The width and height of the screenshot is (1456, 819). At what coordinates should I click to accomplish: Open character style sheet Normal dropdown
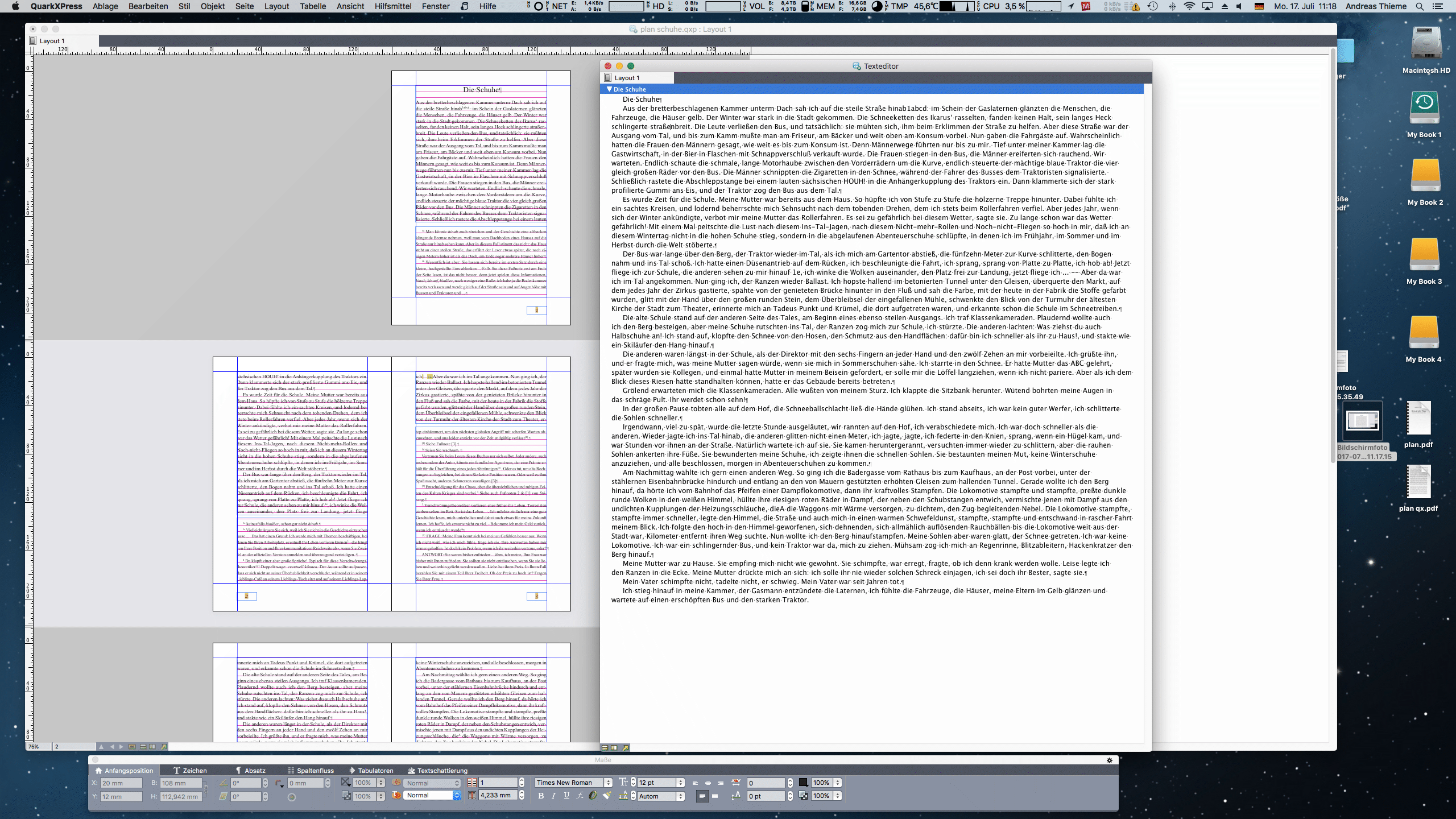click(457, 795)
